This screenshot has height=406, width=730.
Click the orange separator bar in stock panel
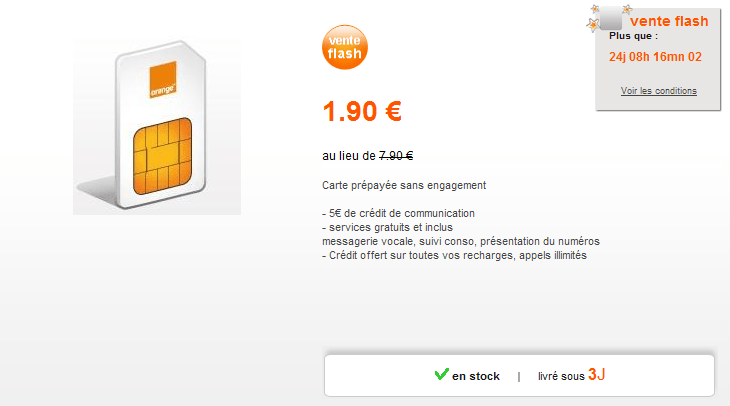click(518, 377)
